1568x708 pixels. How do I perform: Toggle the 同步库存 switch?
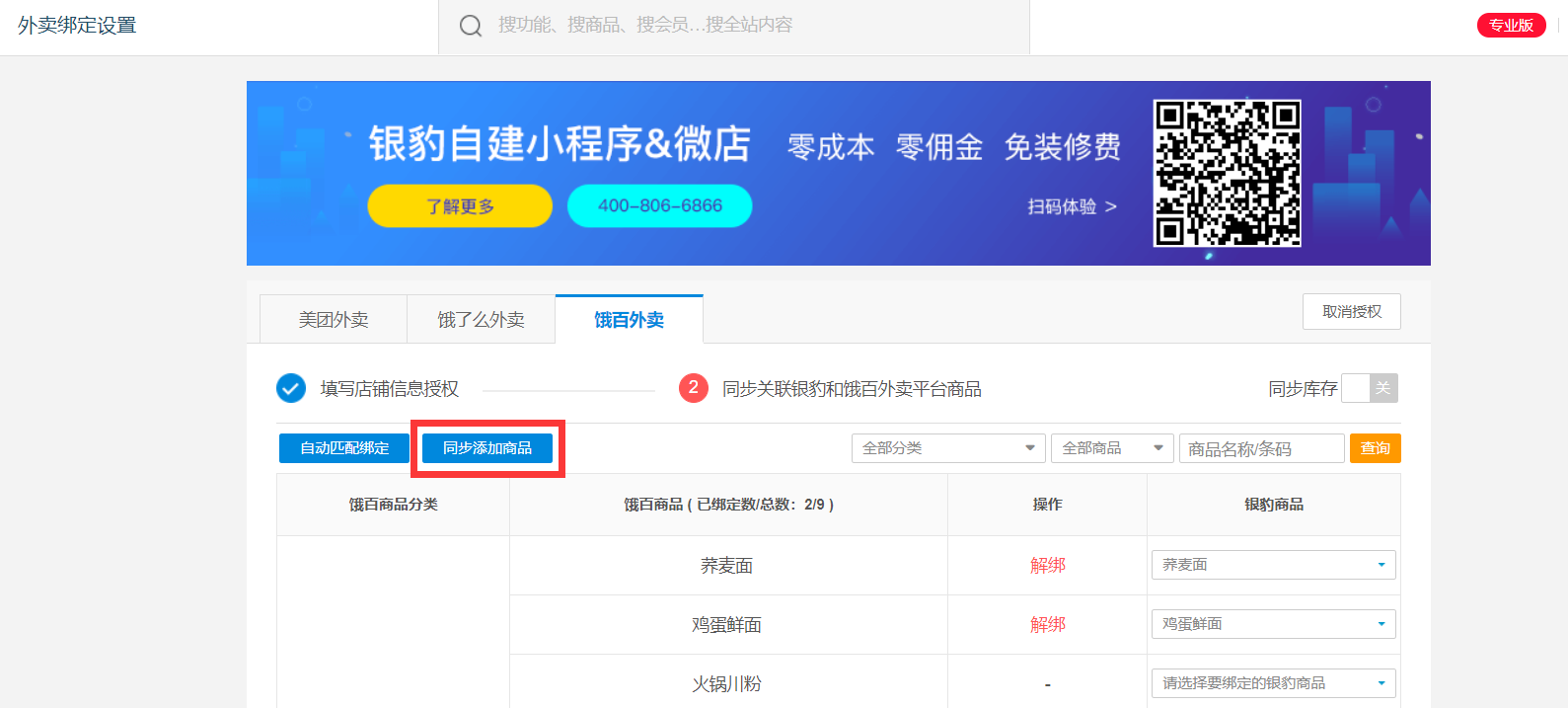[x=1370, y=388]
